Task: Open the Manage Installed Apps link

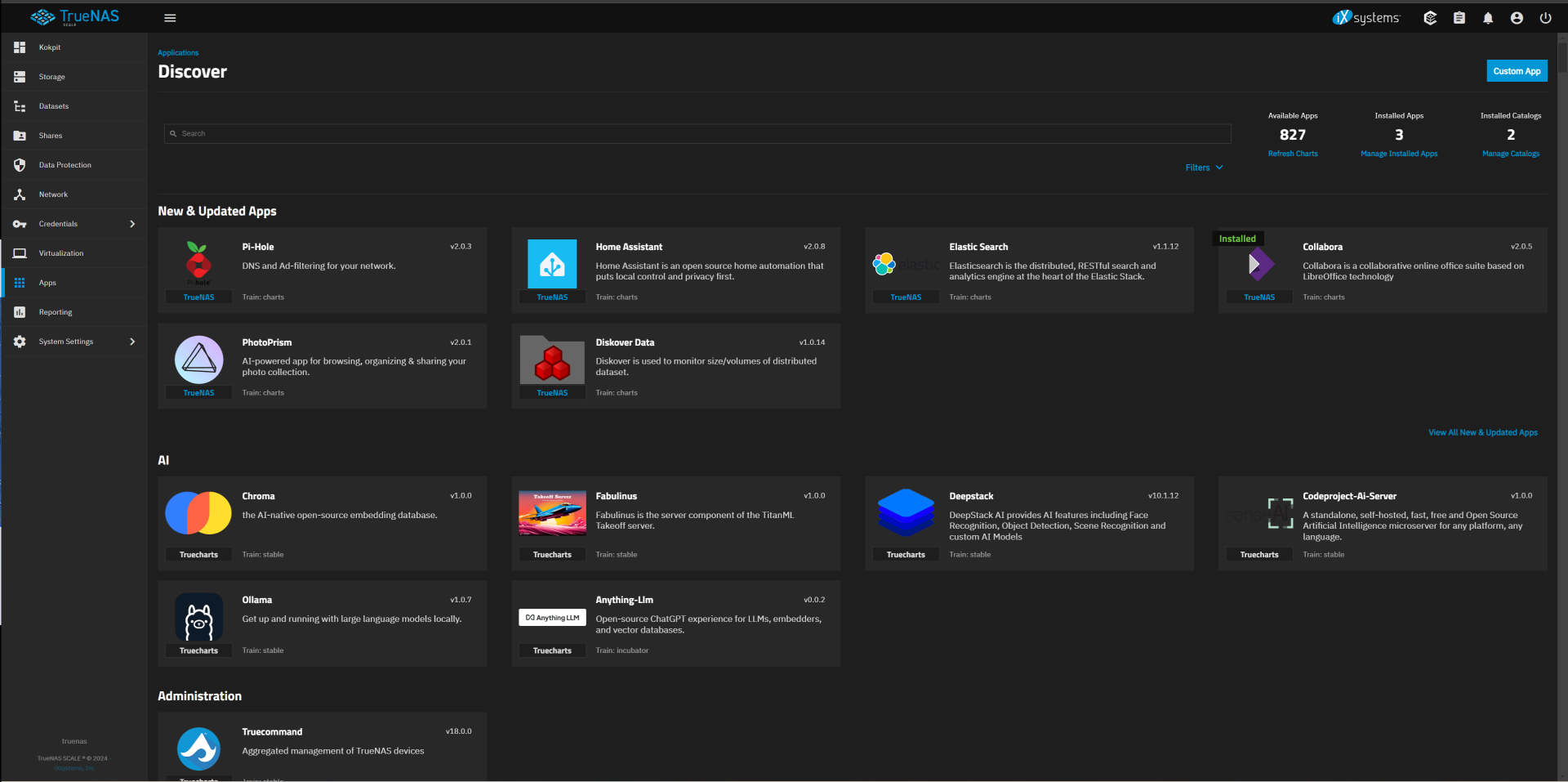Action: click(1398, 154)
